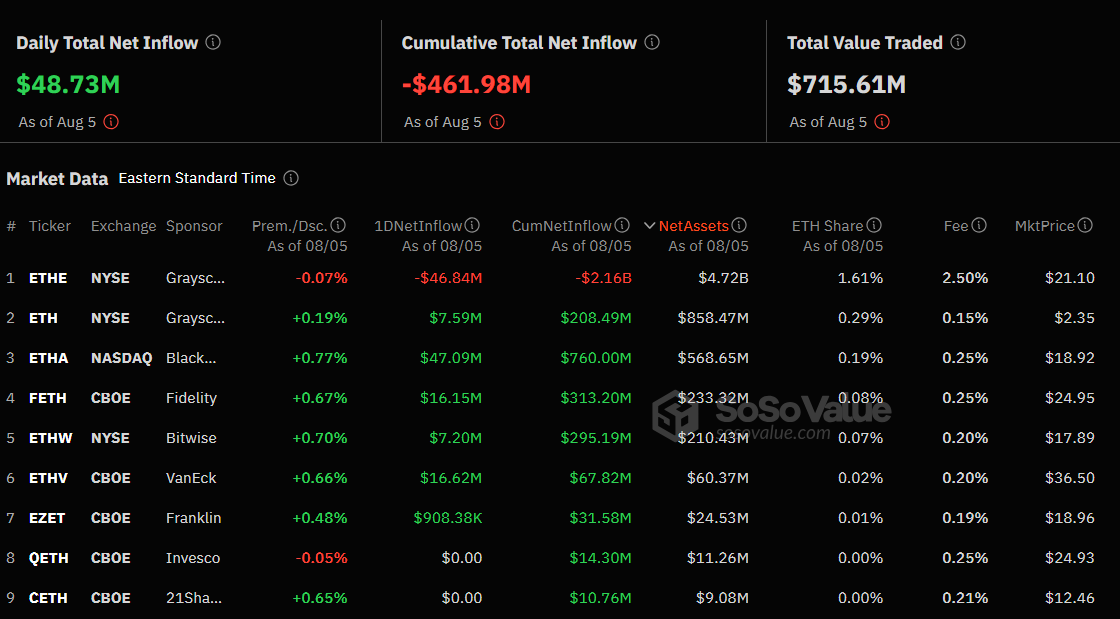Click the Invesco sponsor cell
The height and width of the screenshot is (619, 1120).
click(x=193, y=558)
